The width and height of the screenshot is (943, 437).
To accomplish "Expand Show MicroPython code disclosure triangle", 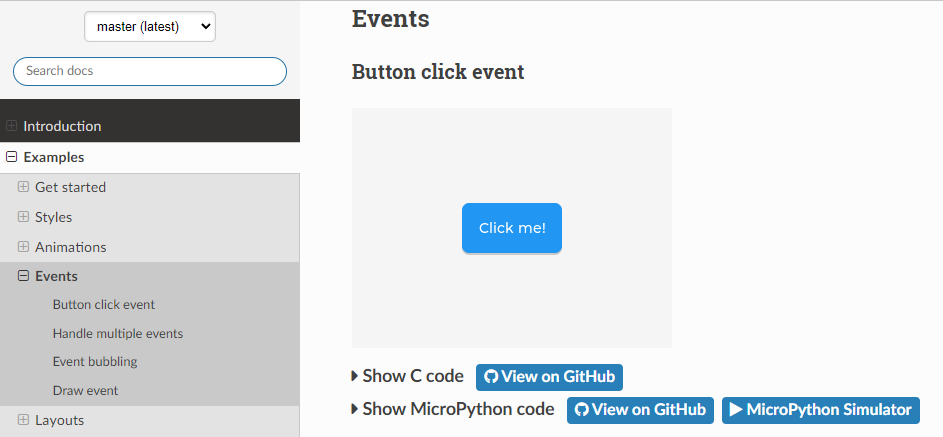I will coord(355,409).
